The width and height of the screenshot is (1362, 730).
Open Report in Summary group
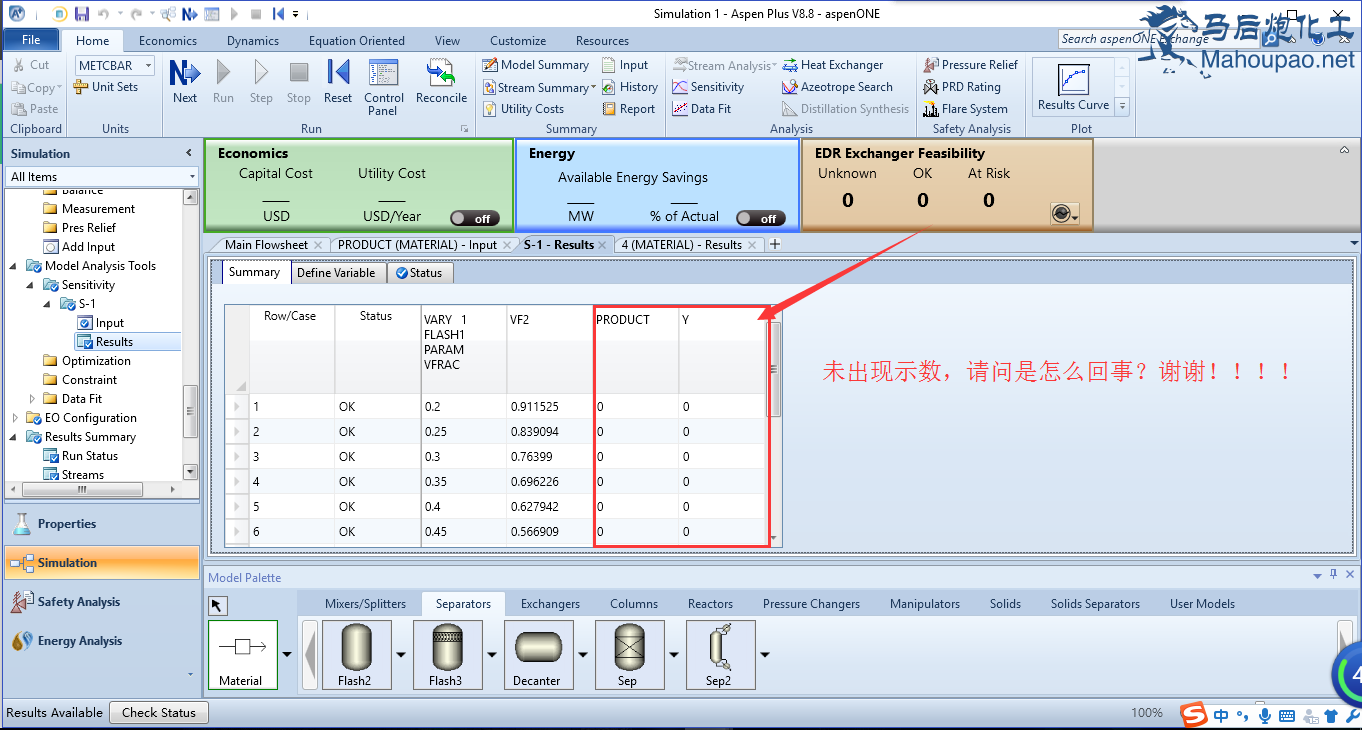(x=629, y=109)
